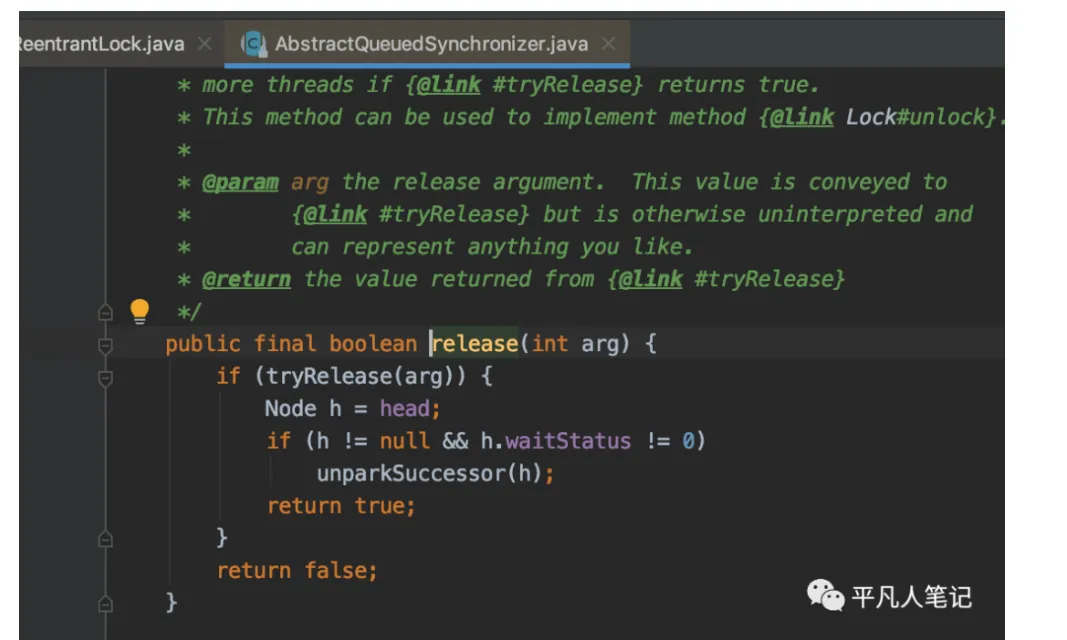Image resolution: width=1067 pixels, height=640 pixels.
Task: Click the tryRelease(arg) call
Action: click(359, 376)
